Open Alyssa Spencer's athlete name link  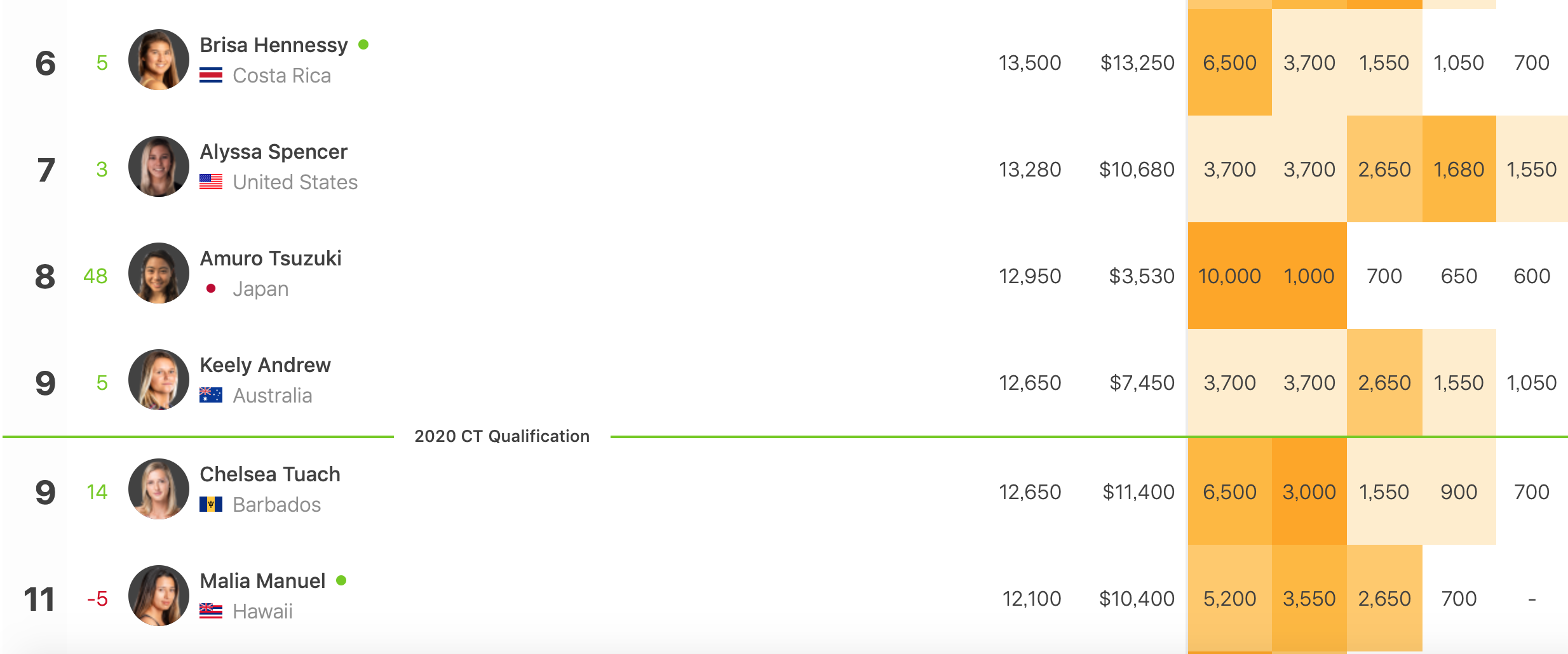(x=273, y=152)
